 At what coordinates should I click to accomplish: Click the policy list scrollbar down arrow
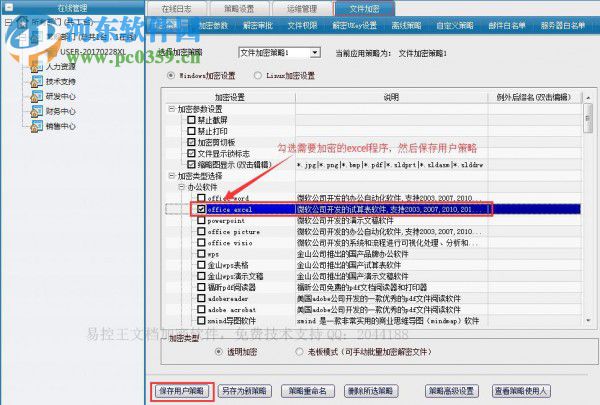(x=588, y=320)
